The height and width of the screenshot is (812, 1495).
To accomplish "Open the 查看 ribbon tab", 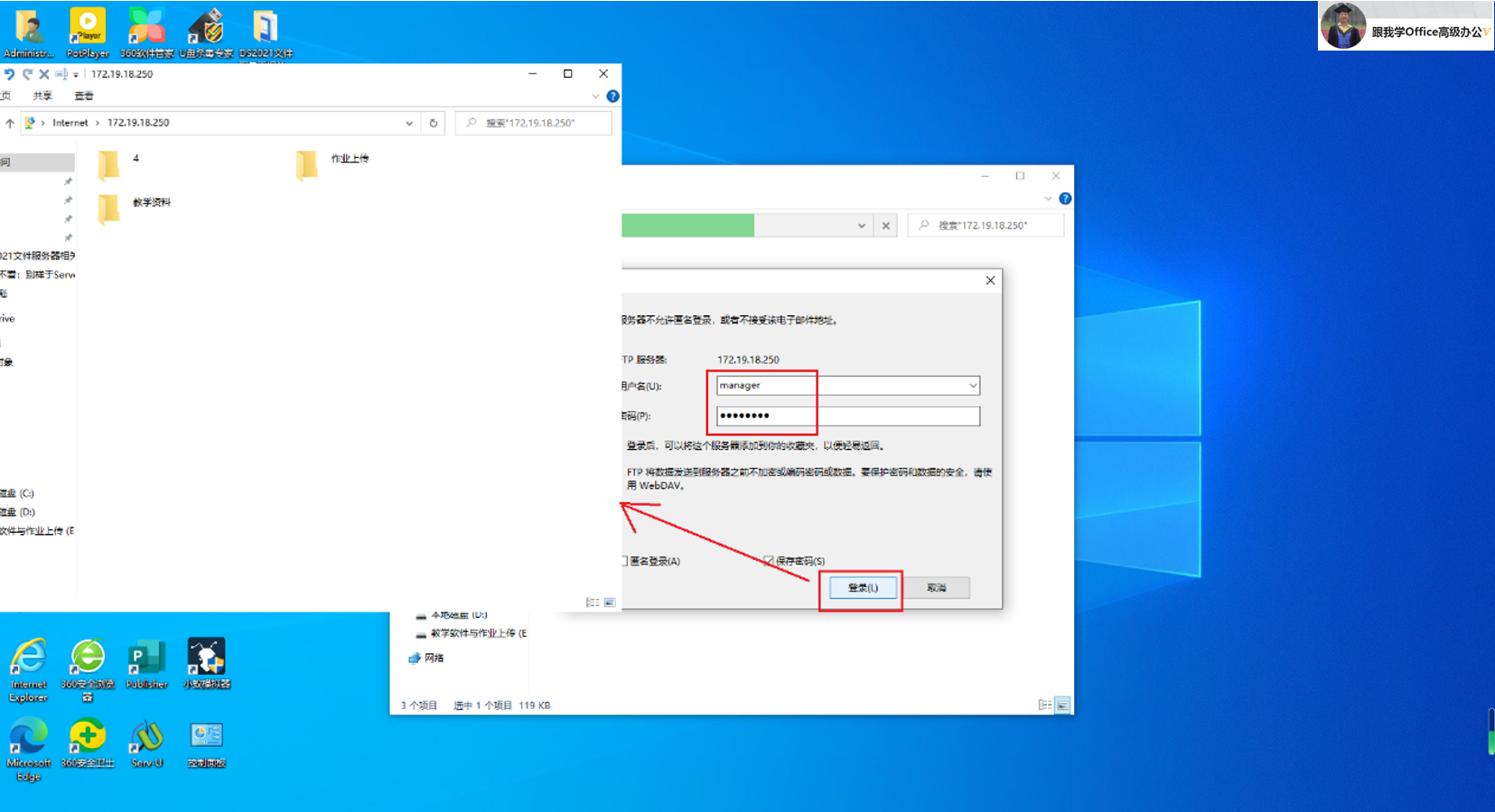I will pyautogui.click(x=84, y=96).
